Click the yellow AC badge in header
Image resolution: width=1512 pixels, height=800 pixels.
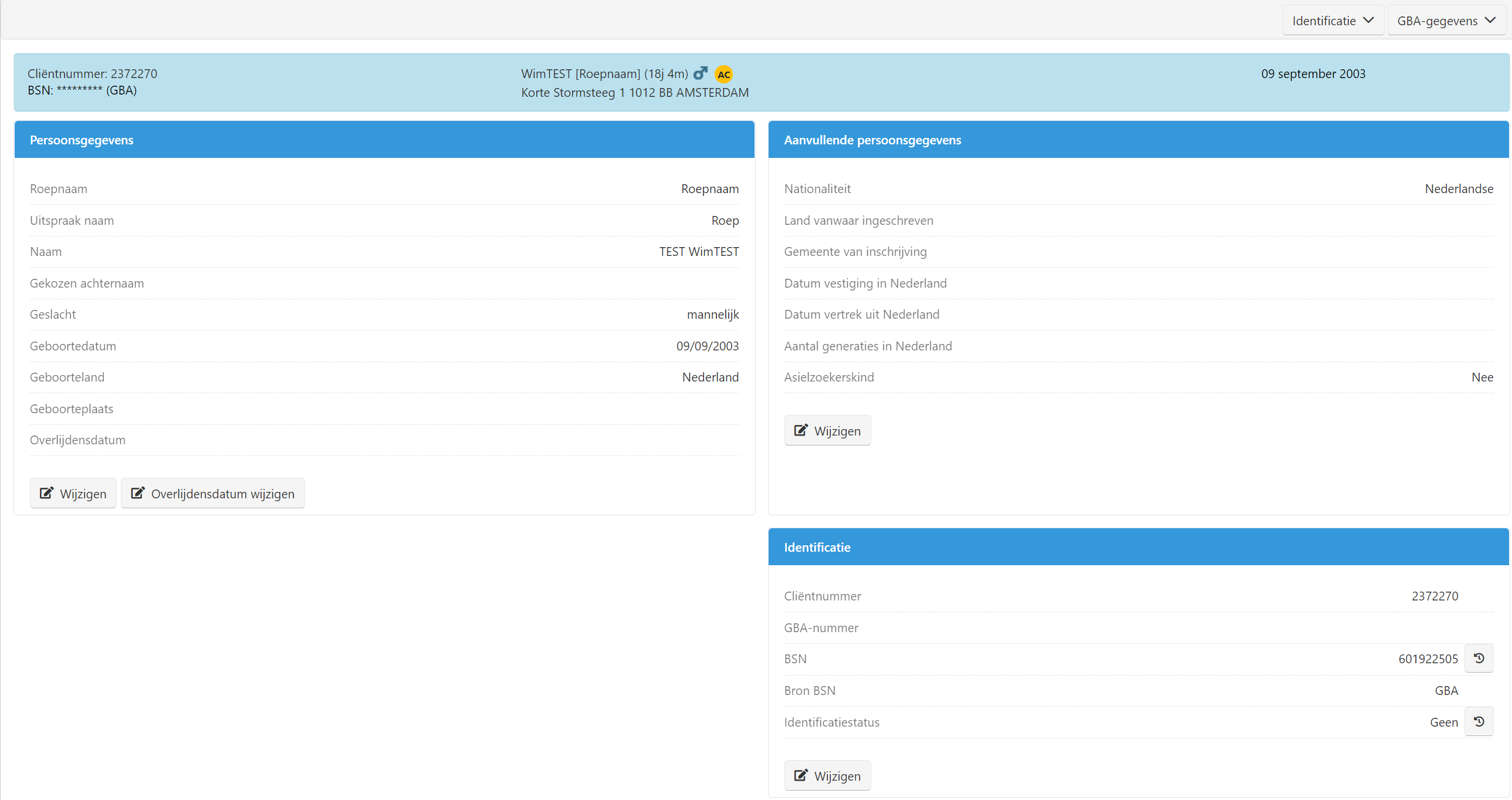coord(723,74)
